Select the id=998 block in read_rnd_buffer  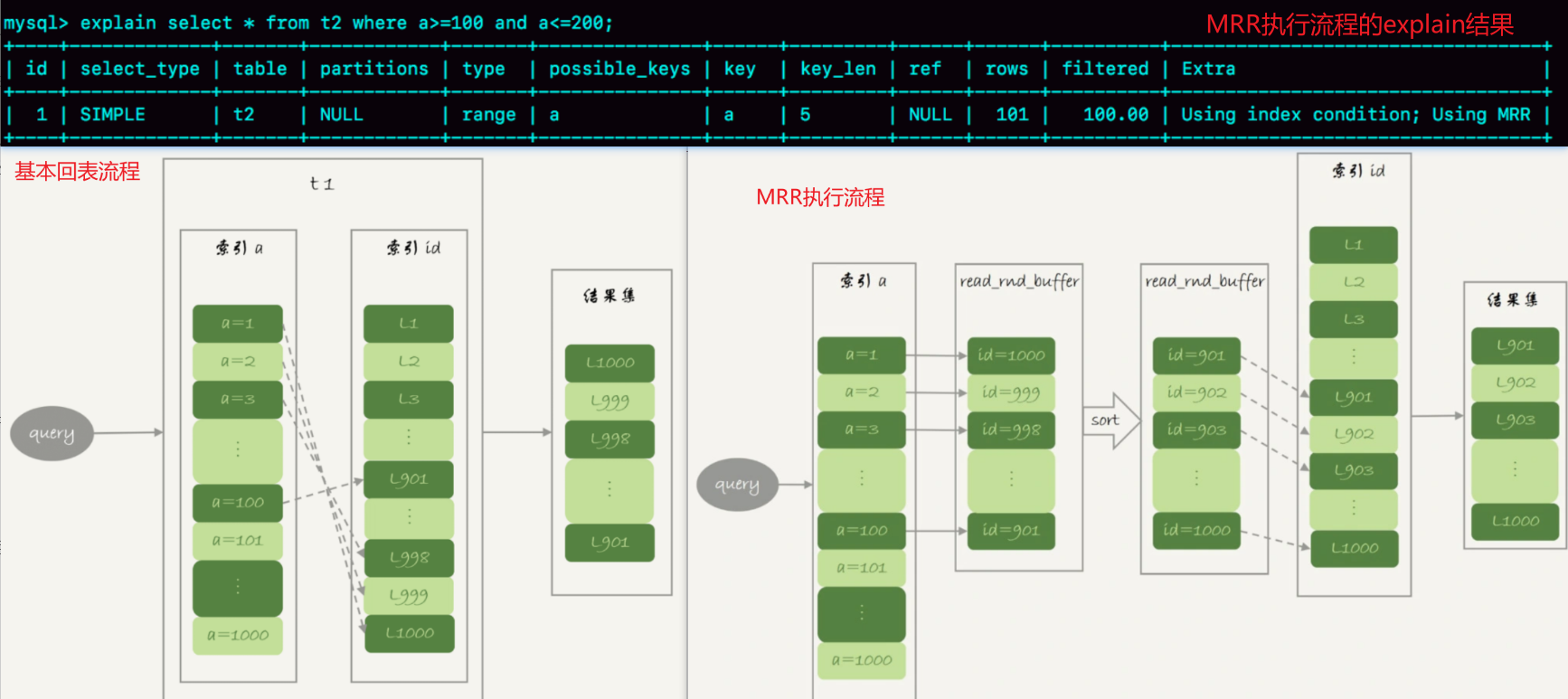coord(1011,430)
